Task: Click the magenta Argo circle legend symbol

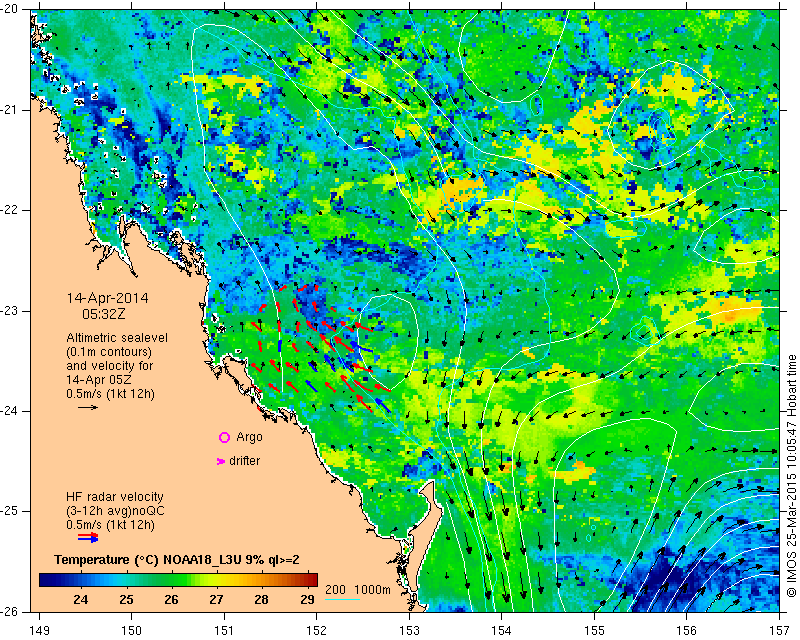Action: 224,437
